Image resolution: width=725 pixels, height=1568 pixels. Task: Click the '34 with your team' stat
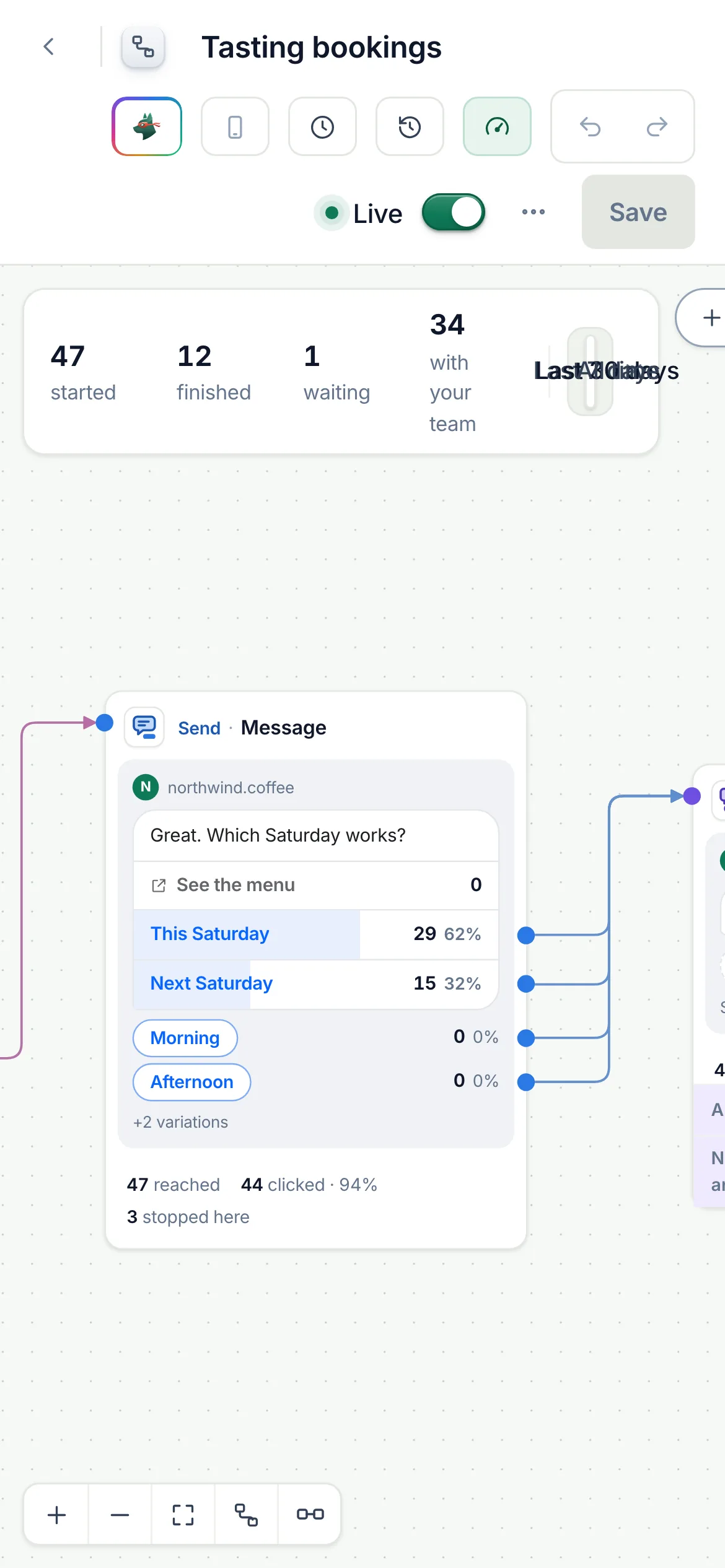click(x=453, y=372)
